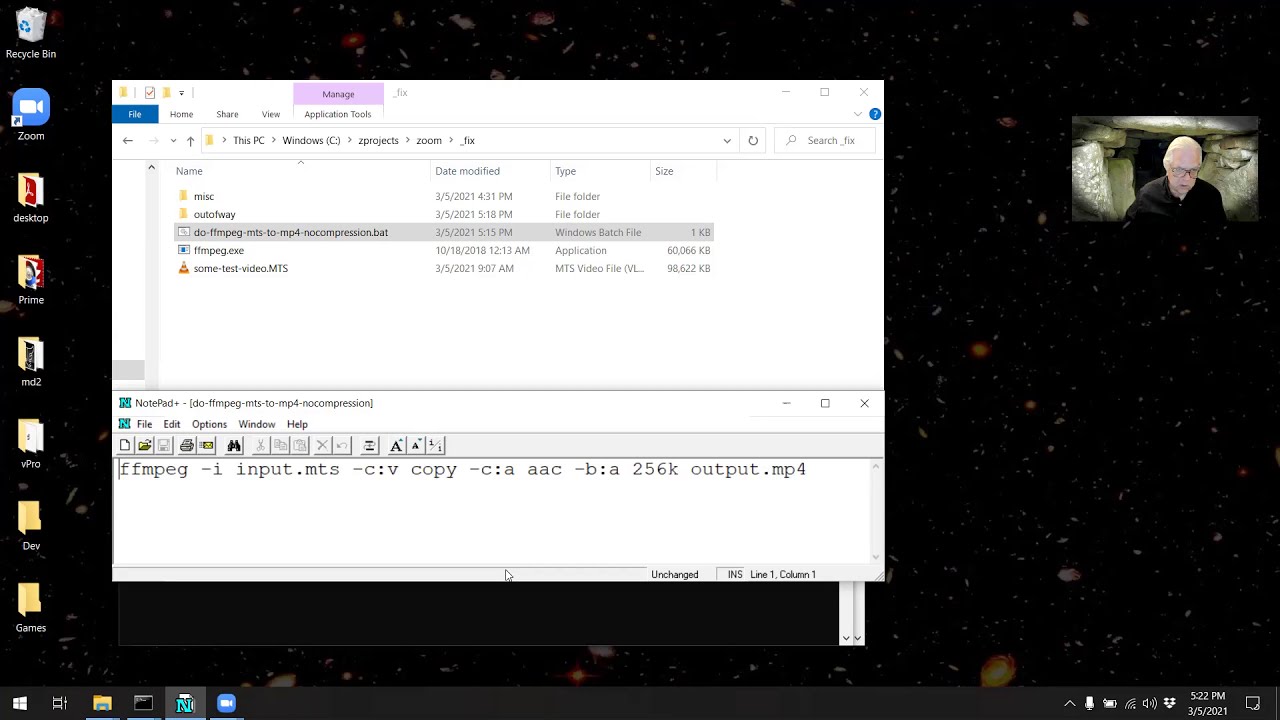Open the Application Tools tab in File Explorer
Image resolution: width=1280 pixels, height=720 pixels.
coord(338,114)
